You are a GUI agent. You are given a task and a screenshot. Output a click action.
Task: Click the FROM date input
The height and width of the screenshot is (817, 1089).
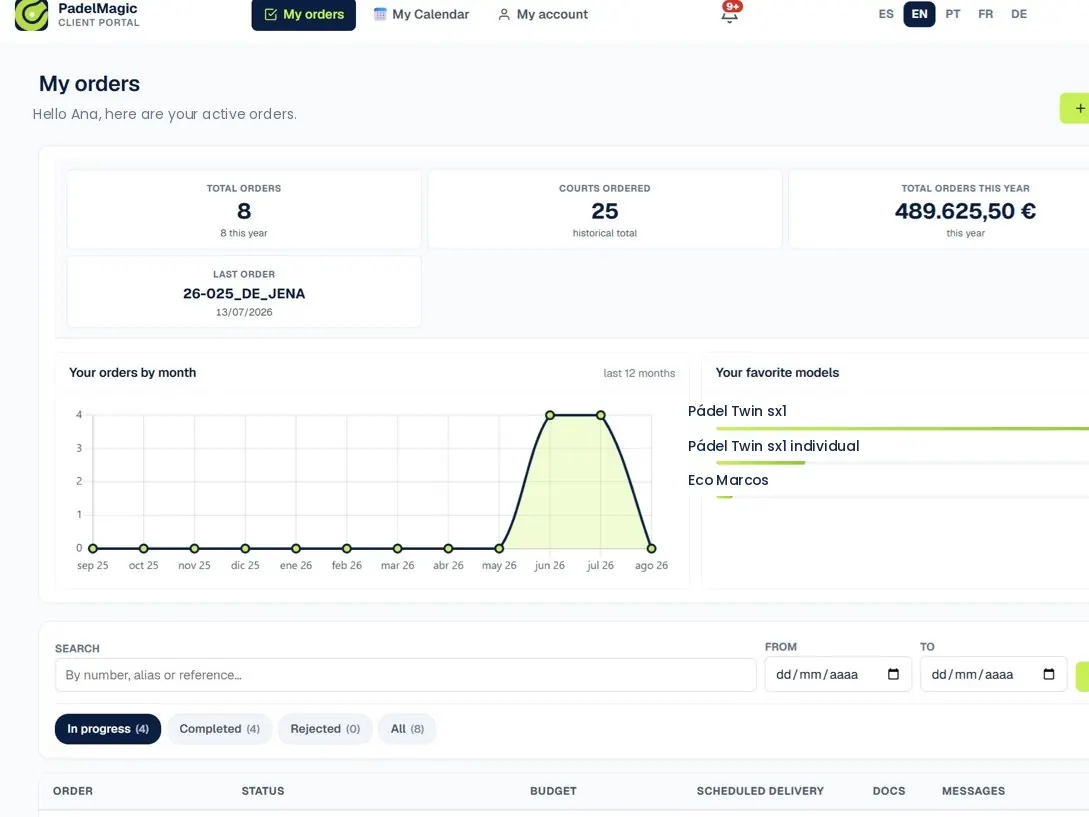click(x=838, y=675)
